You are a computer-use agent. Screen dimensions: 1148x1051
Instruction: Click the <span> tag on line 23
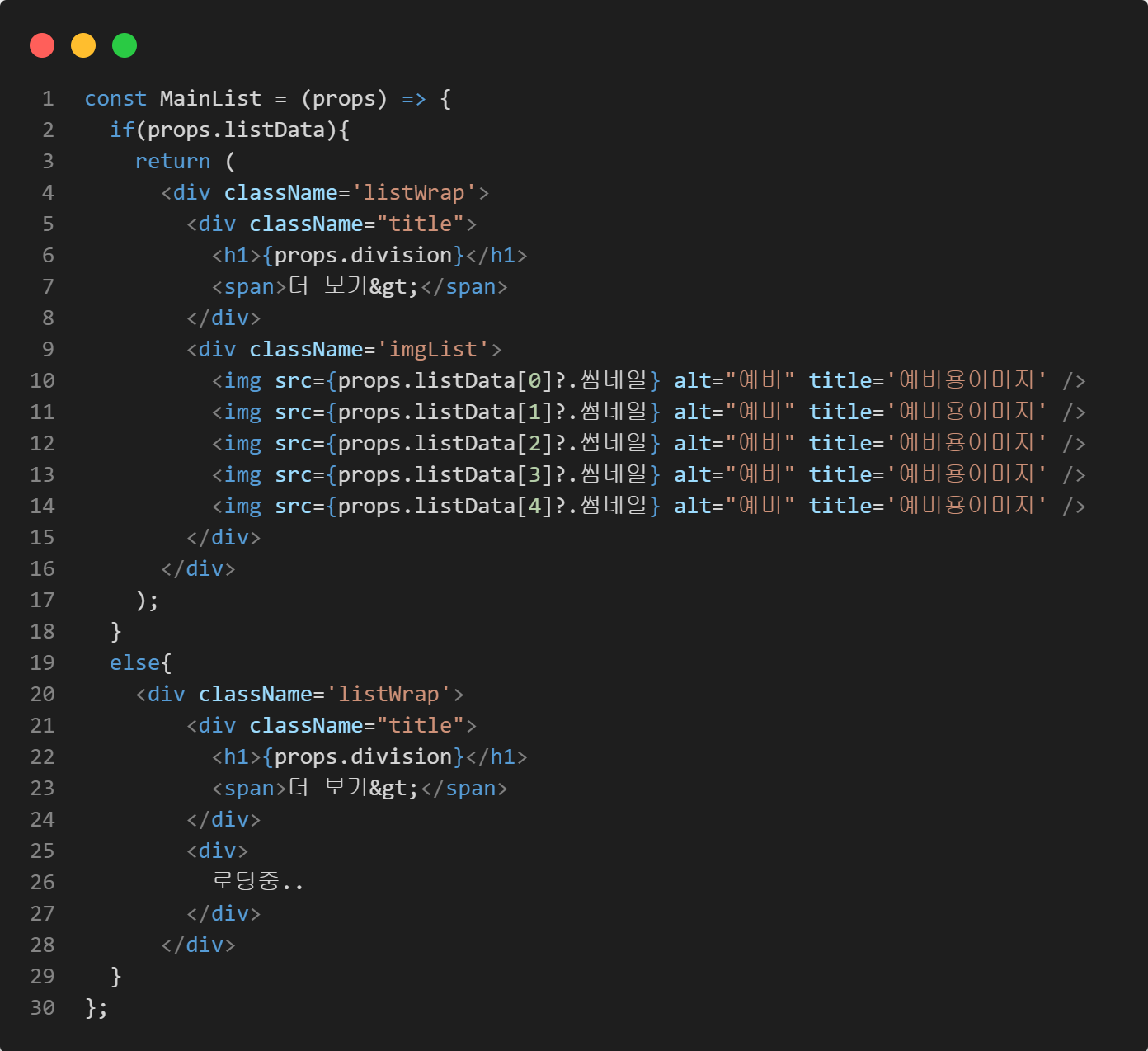(249, 788)
